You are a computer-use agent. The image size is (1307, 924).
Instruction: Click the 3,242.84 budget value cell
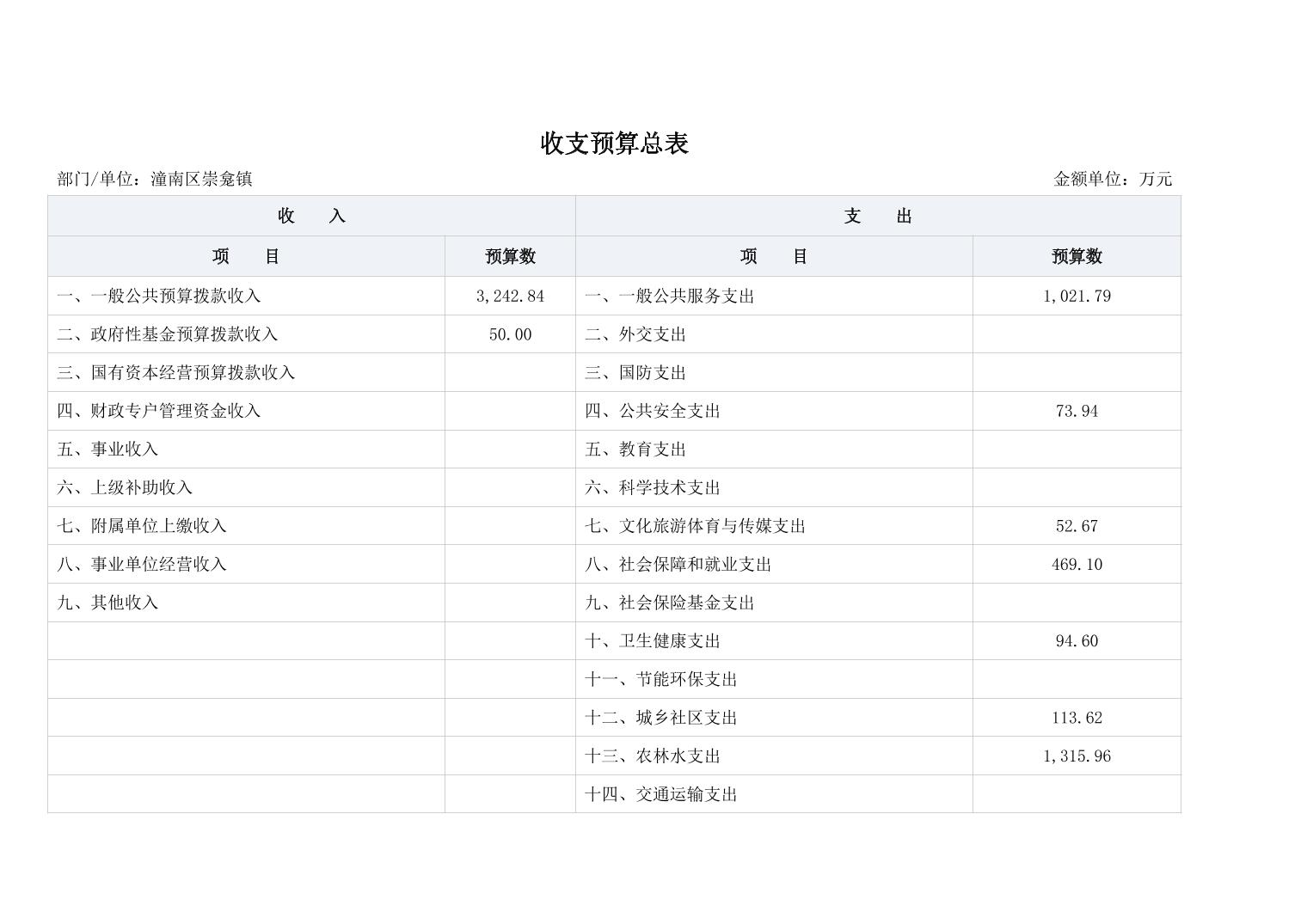(510, 296)
